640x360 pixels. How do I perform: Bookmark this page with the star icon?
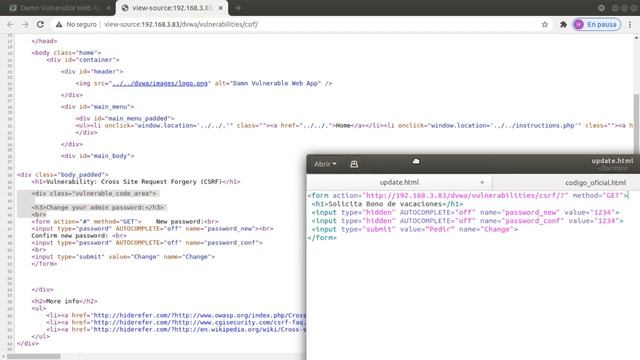tap(544, 24)
